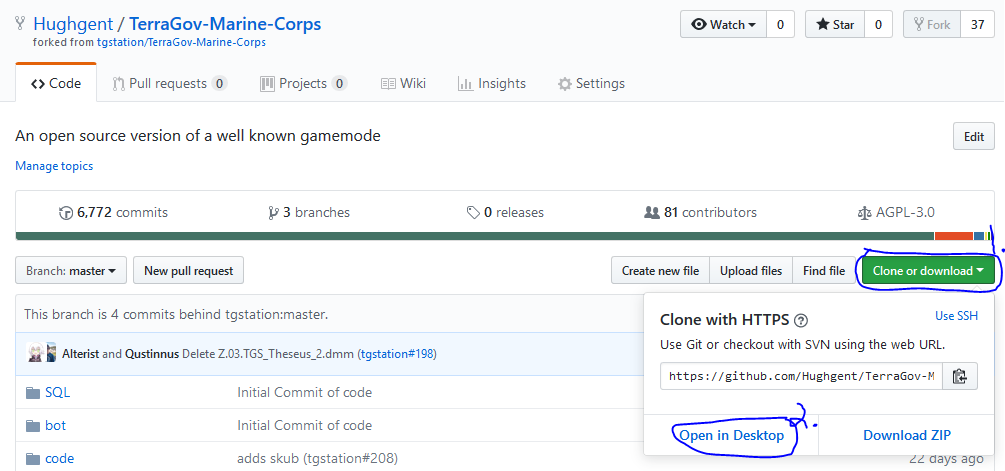Open the Watch dropdown button
This screenshot has height=471, width=1005.
pyautogui.click(x=724, y=25)
